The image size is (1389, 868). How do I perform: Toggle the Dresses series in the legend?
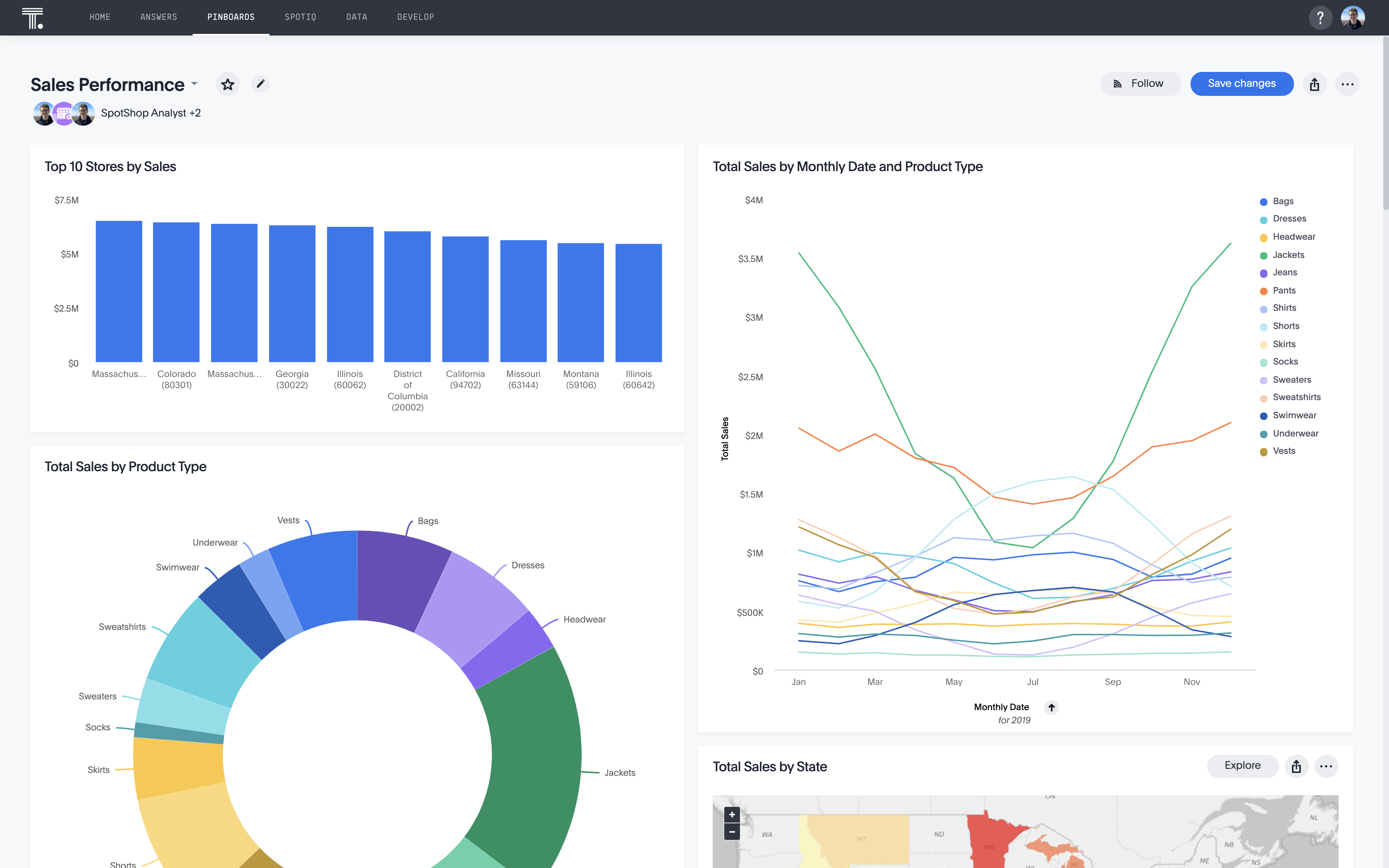[x=1289, y=218]
